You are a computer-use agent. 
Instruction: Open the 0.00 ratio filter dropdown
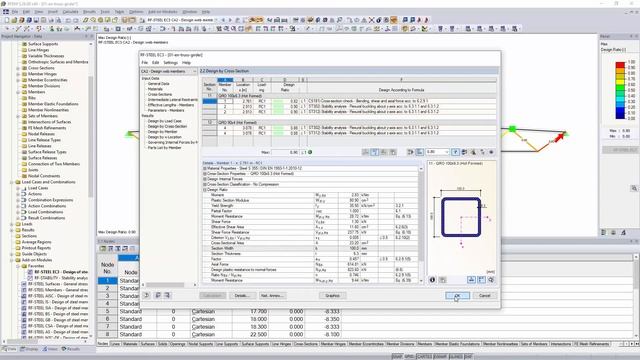pos(437,152)
